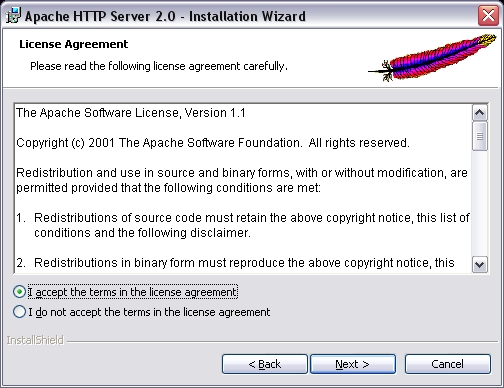The width and height of the screenshot is (504, 388).
Task: Select 'I accept the terms' radio button
Action: (x=19, y=292)
